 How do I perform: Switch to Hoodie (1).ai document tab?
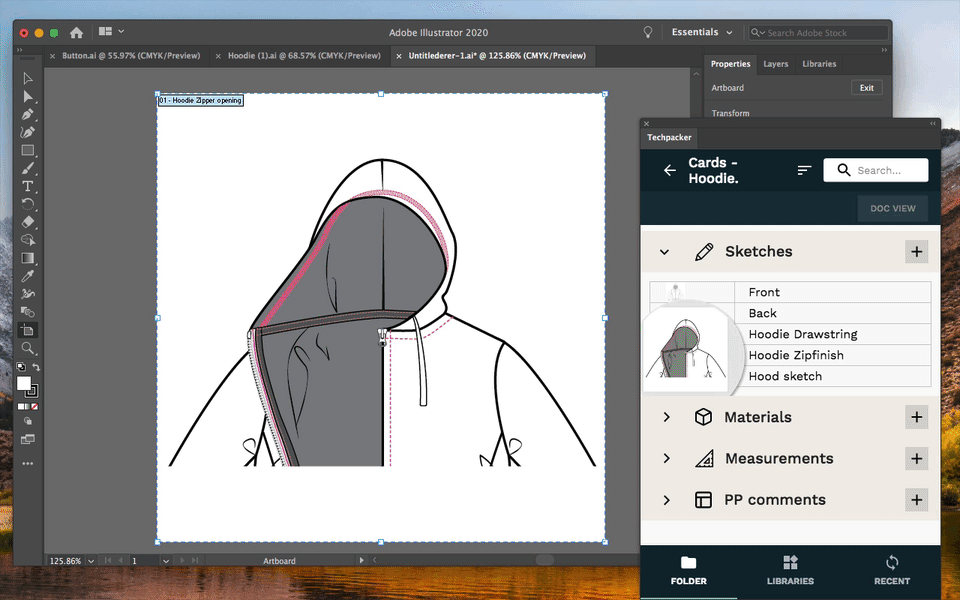pos(304,56)
